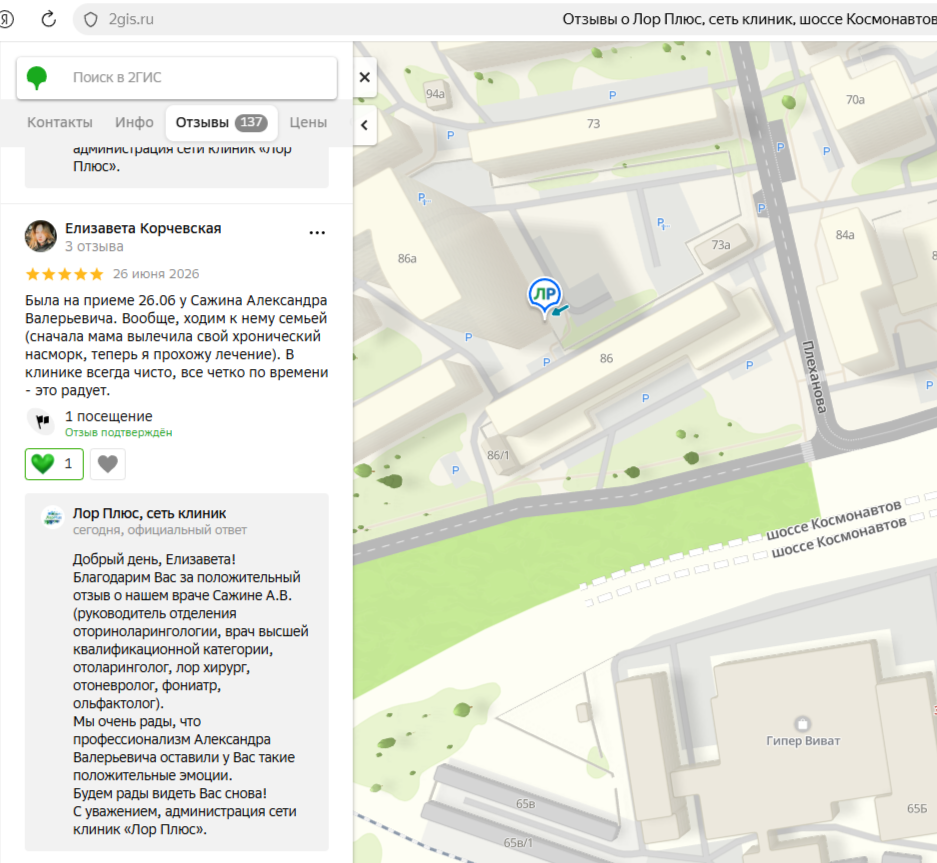Click building 86а on the map
The width and height of the screenshot is (937, 863).
pos(407,259)
